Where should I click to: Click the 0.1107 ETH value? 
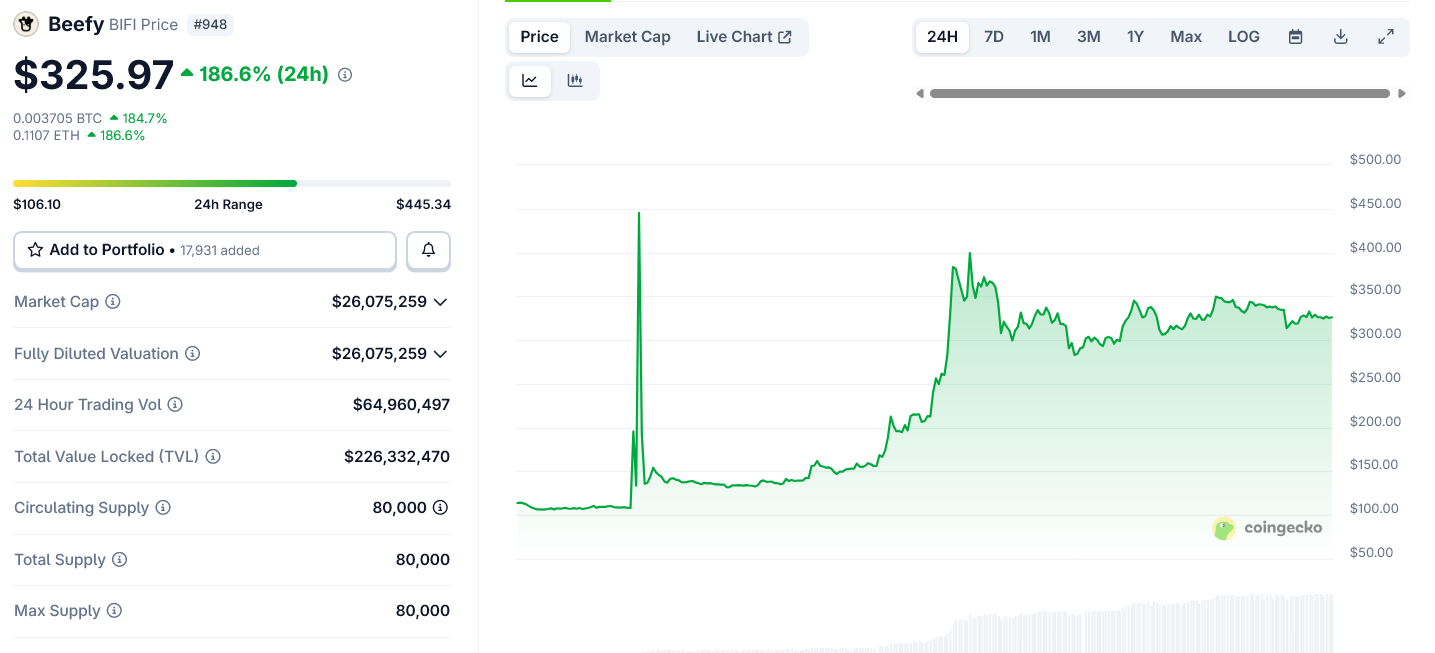(46, 135)
